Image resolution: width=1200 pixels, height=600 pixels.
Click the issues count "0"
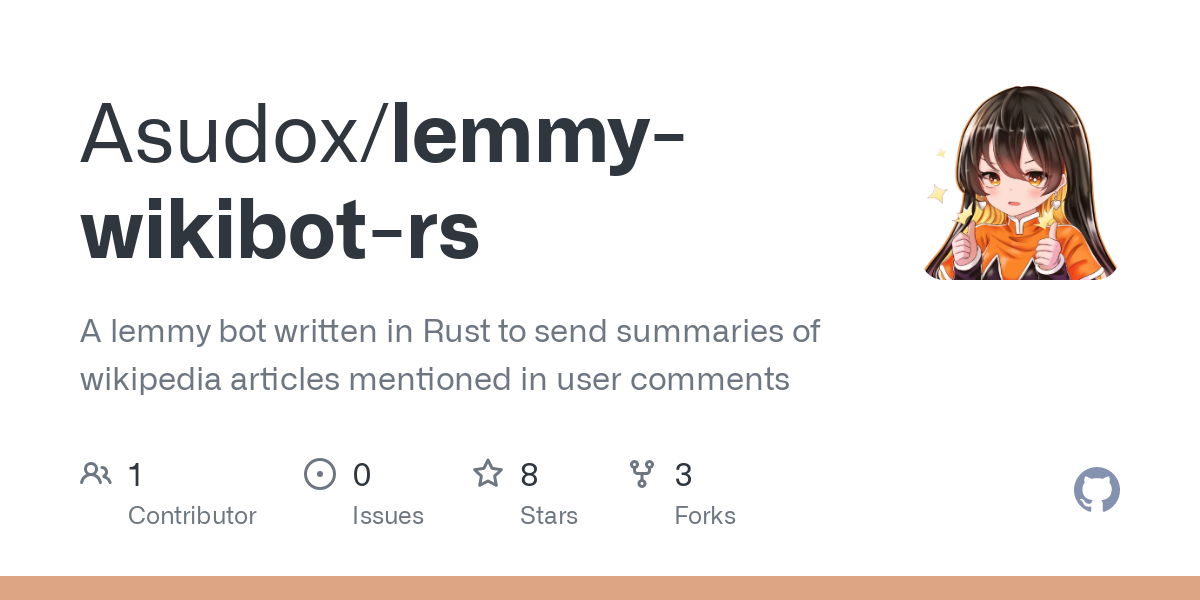[362, 475]
